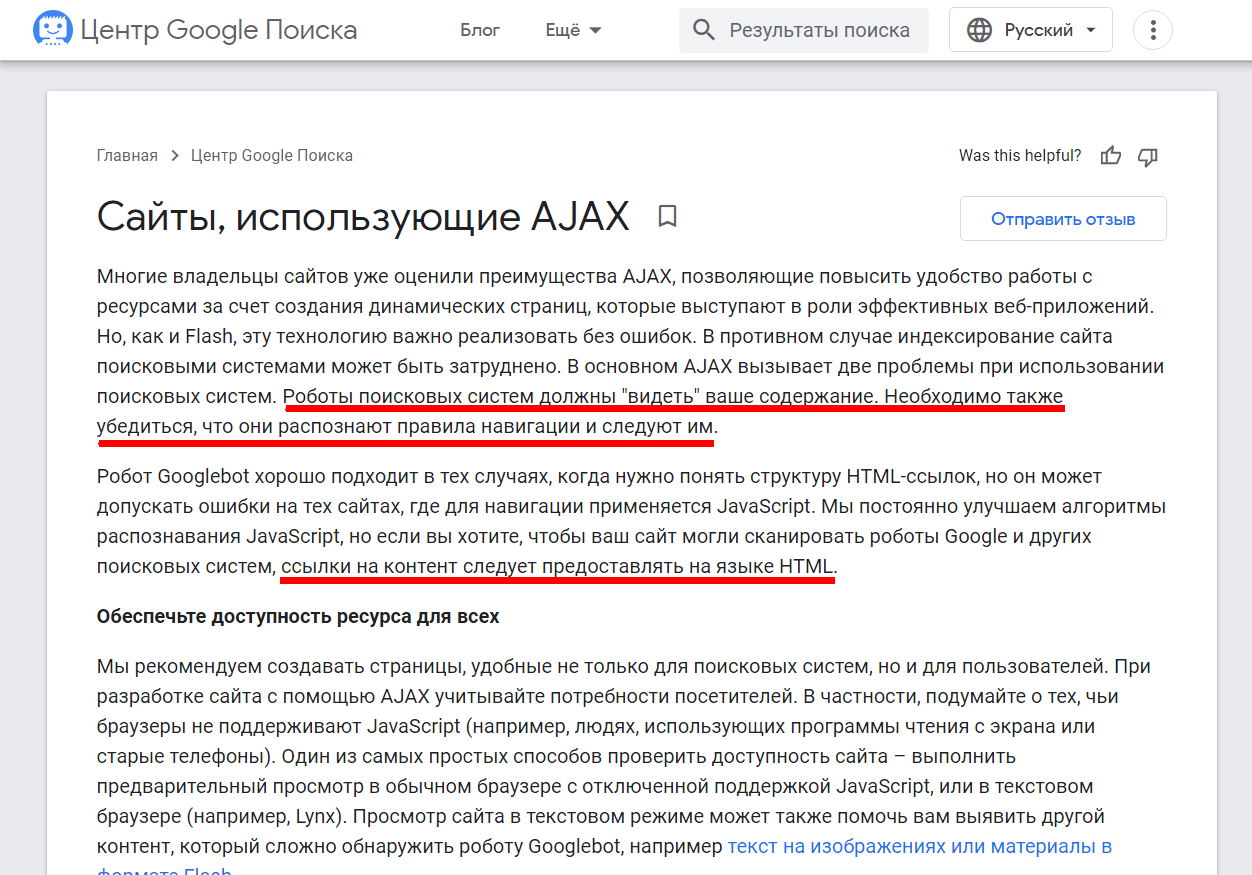Viewport: 1252px width, 875px height.
Task: Bookmark the page with the bookmark icon
Action: coord(668,216)
